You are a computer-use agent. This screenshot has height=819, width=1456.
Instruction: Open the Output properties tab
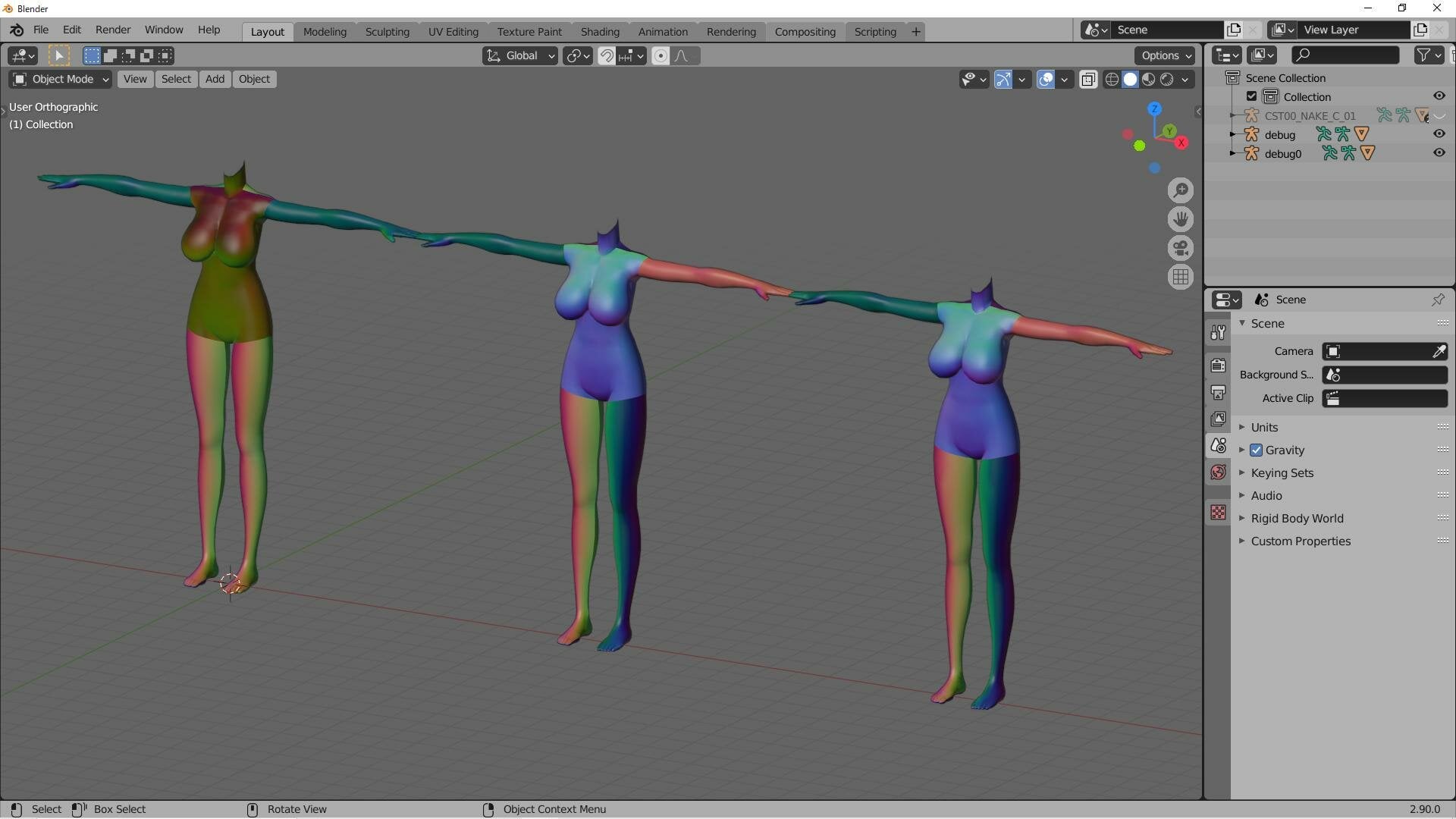[1218, 392]
